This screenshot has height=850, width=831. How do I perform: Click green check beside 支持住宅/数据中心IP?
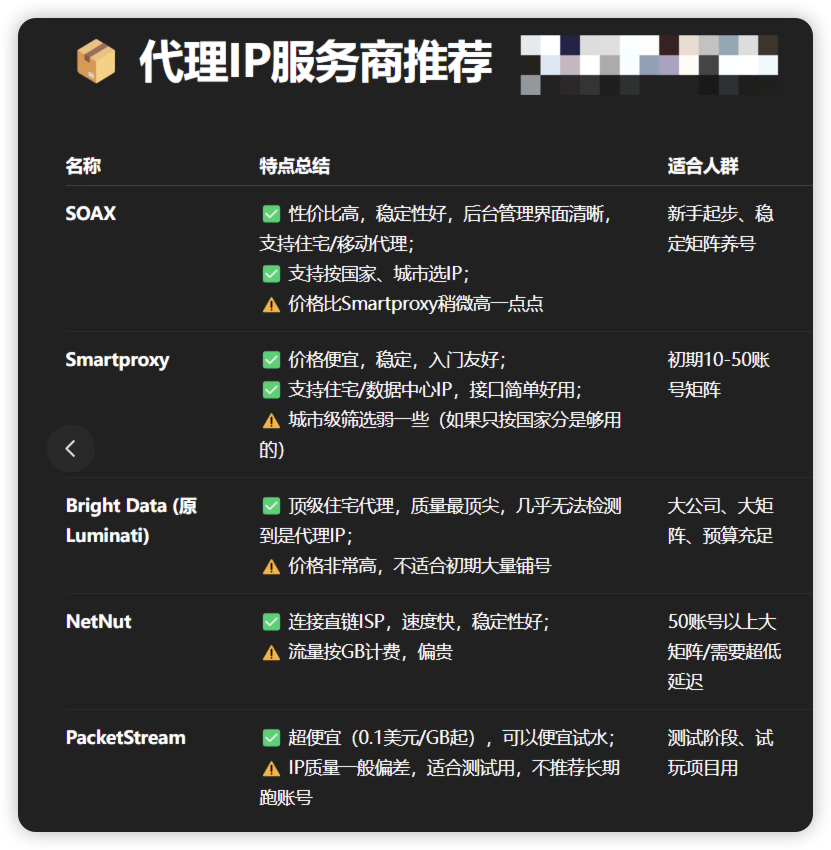271,390
